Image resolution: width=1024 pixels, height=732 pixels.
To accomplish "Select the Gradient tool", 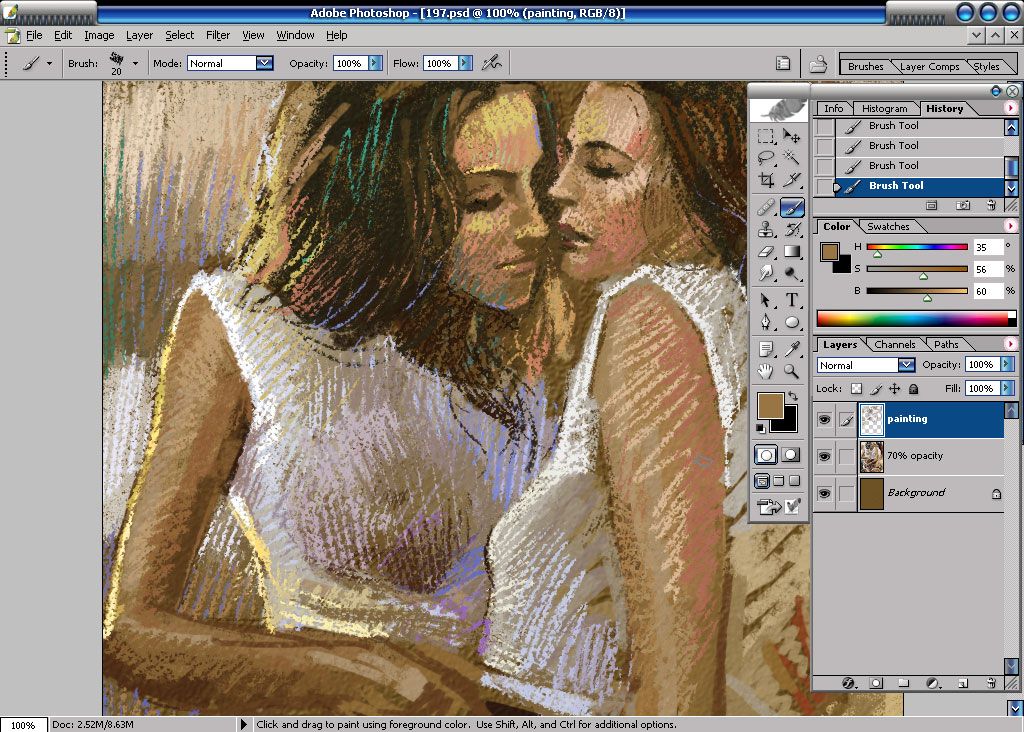I will point(792,251).
